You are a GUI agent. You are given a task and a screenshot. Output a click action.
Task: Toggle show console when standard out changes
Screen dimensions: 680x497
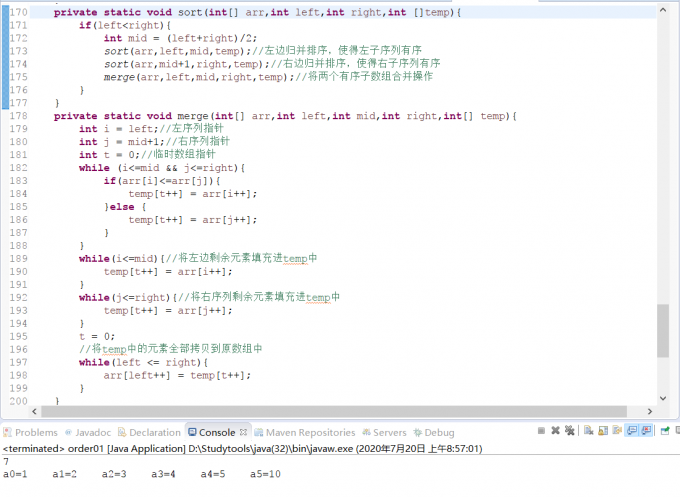coord(633,431)
